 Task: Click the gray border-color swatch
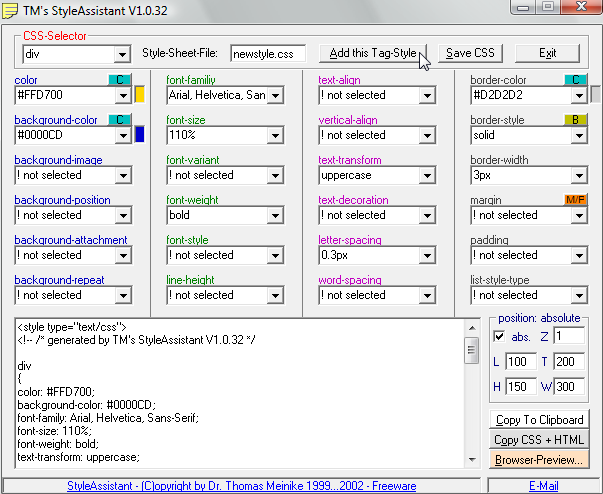click(x=595, y=95)
